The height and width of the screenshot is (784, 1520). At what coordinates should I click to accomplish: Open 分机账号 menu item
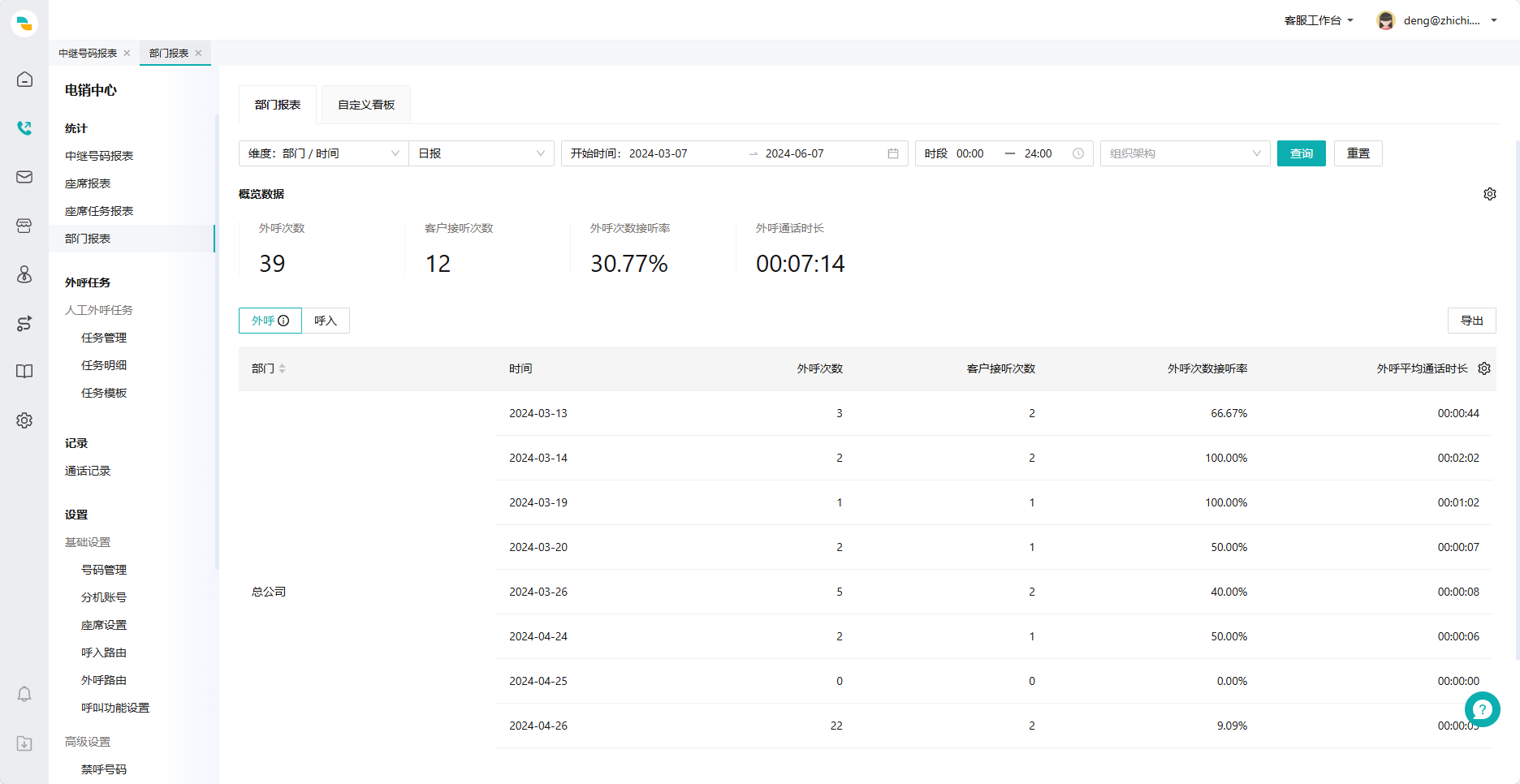(x=104, y=597)
